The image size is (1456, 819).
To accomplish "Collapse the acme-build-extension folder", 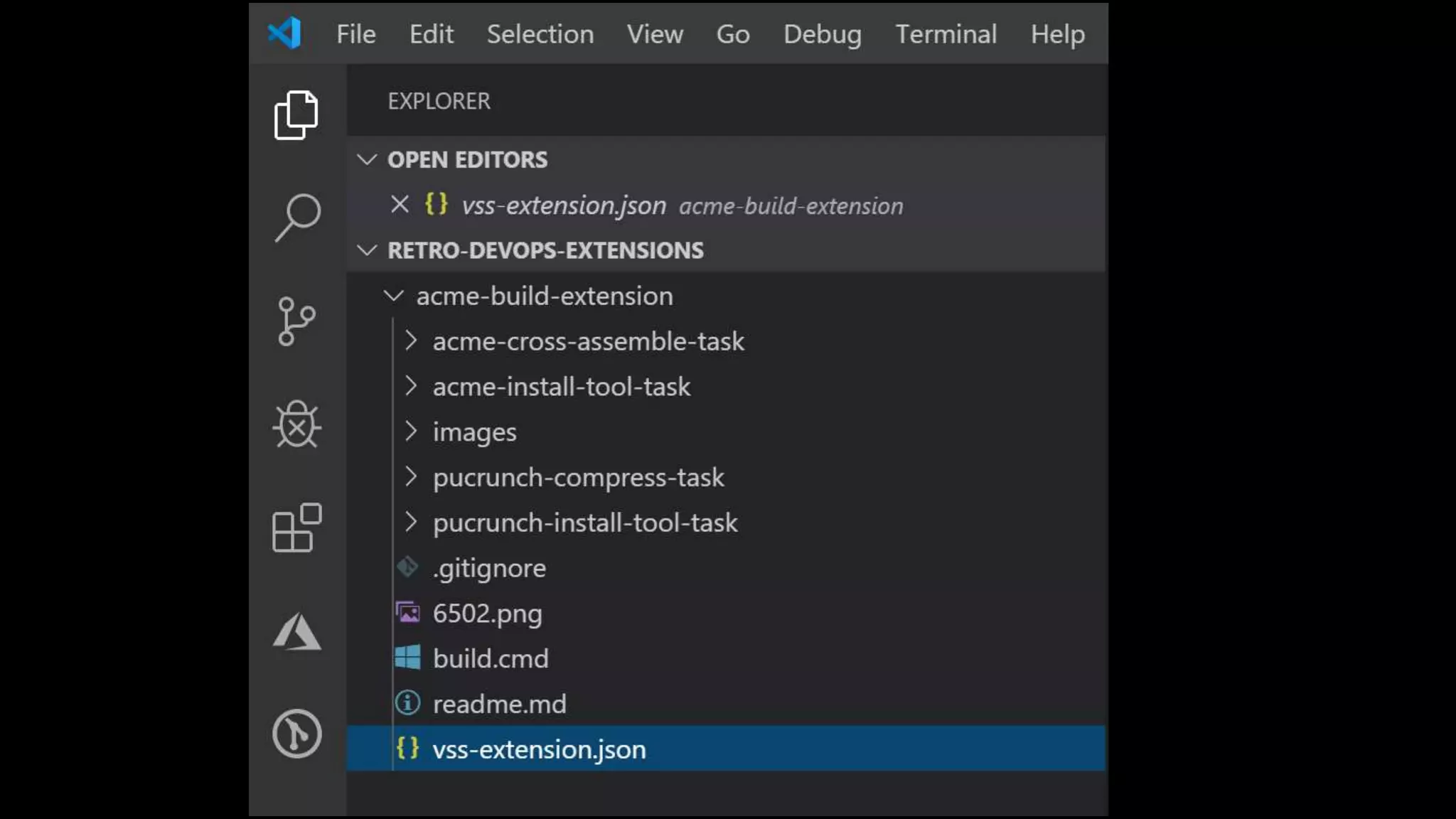I will click(394, 296).
